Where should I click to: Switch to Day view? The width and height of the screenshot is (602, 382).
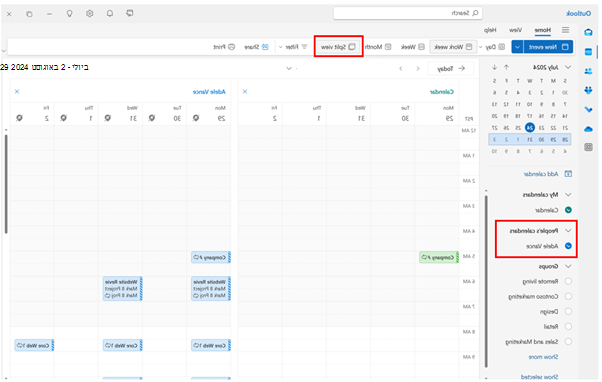pyautogui.click(x=495, y=47)
